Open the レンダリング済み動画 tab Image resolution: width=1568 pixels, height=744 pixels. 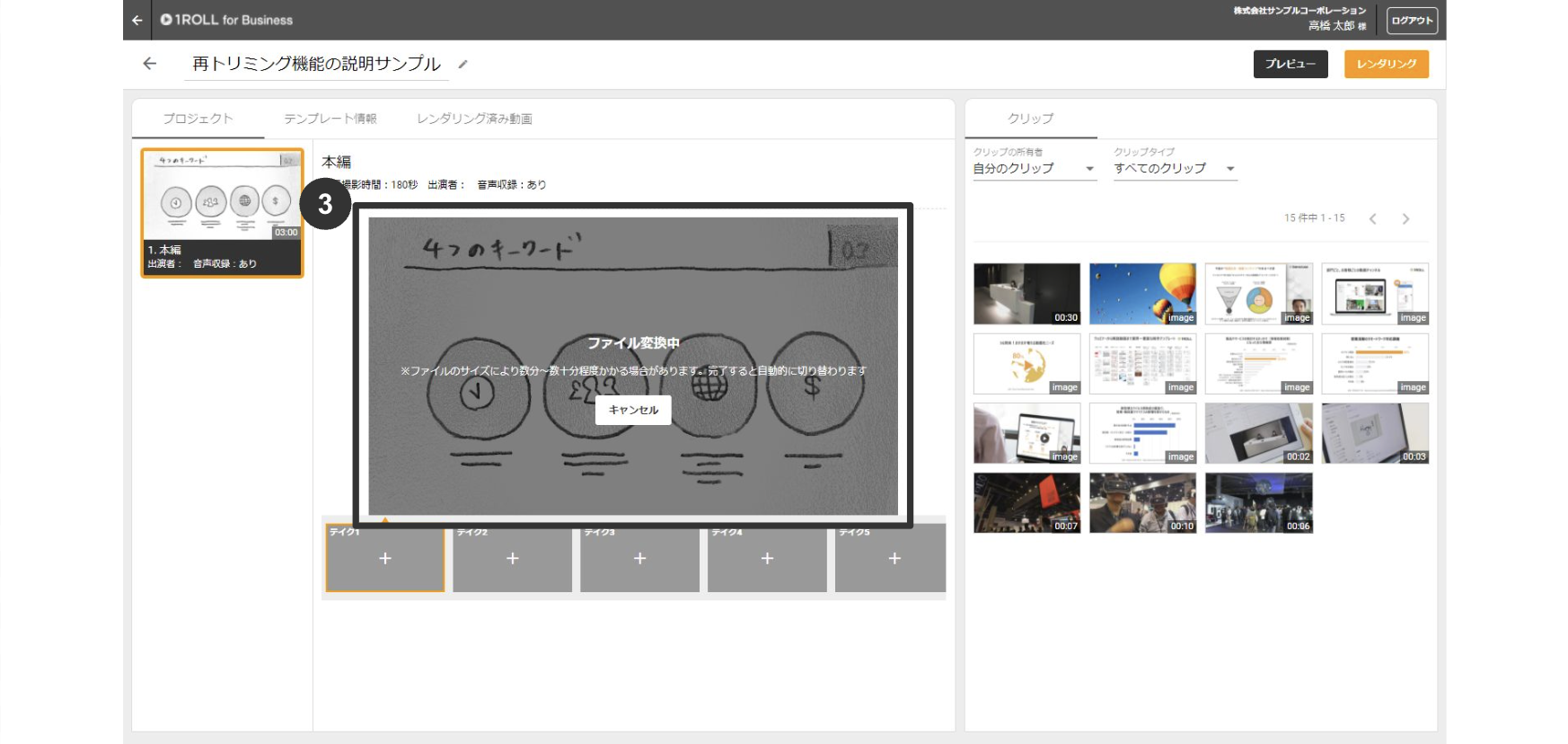[x=474, y=119]
